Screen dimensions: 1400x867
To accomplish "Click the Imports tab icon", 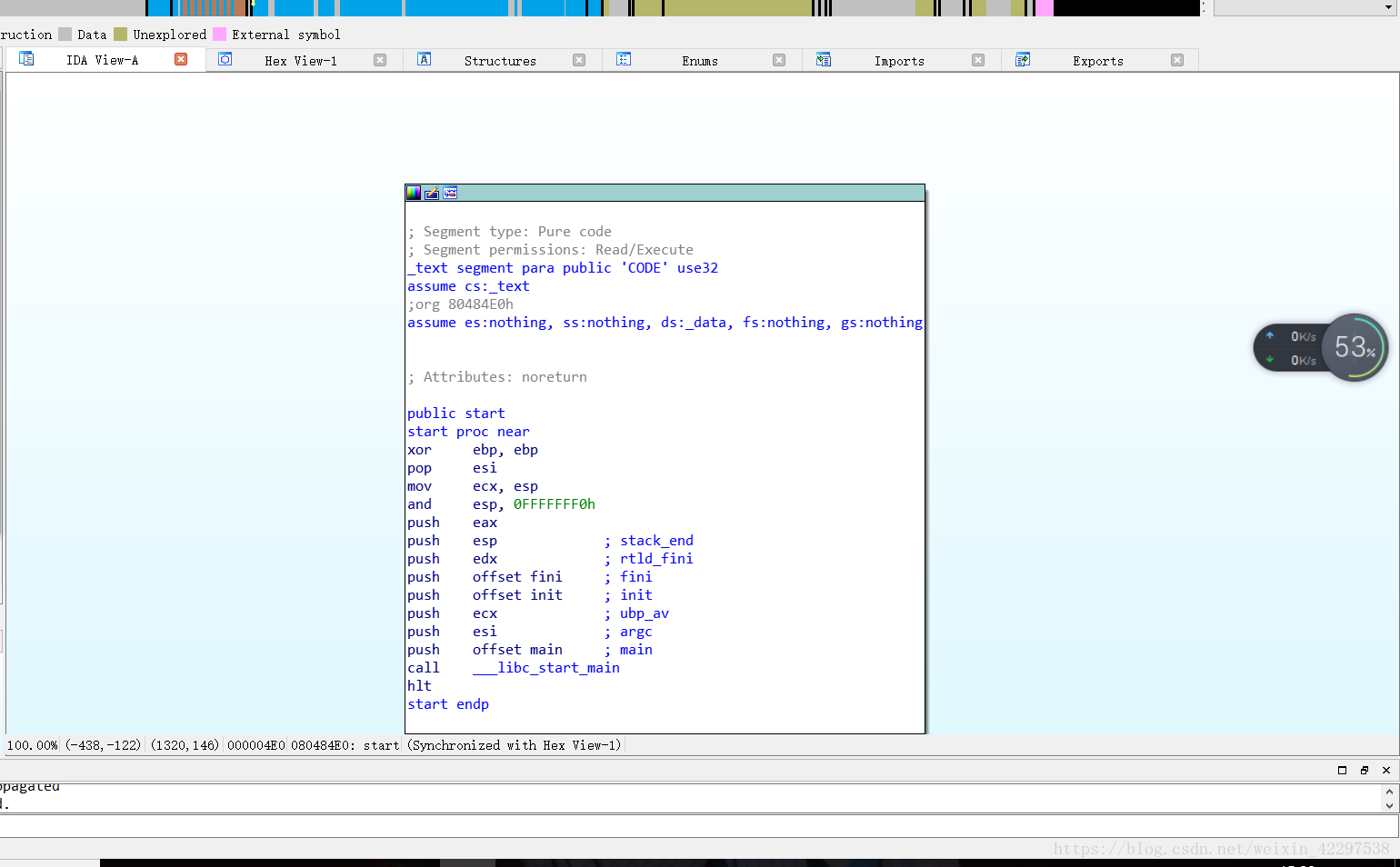I will click(x=824, y=59).
